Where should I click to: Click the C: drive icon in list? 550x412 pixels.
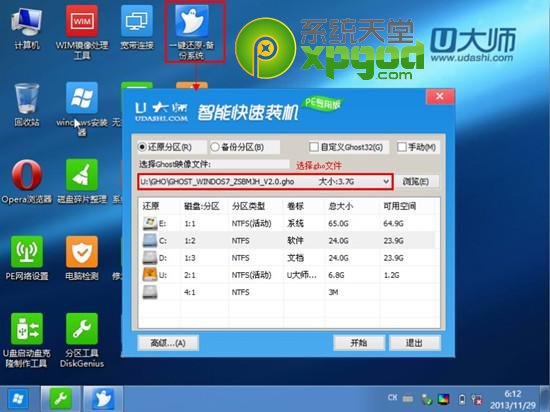click(x=150, y=241)
